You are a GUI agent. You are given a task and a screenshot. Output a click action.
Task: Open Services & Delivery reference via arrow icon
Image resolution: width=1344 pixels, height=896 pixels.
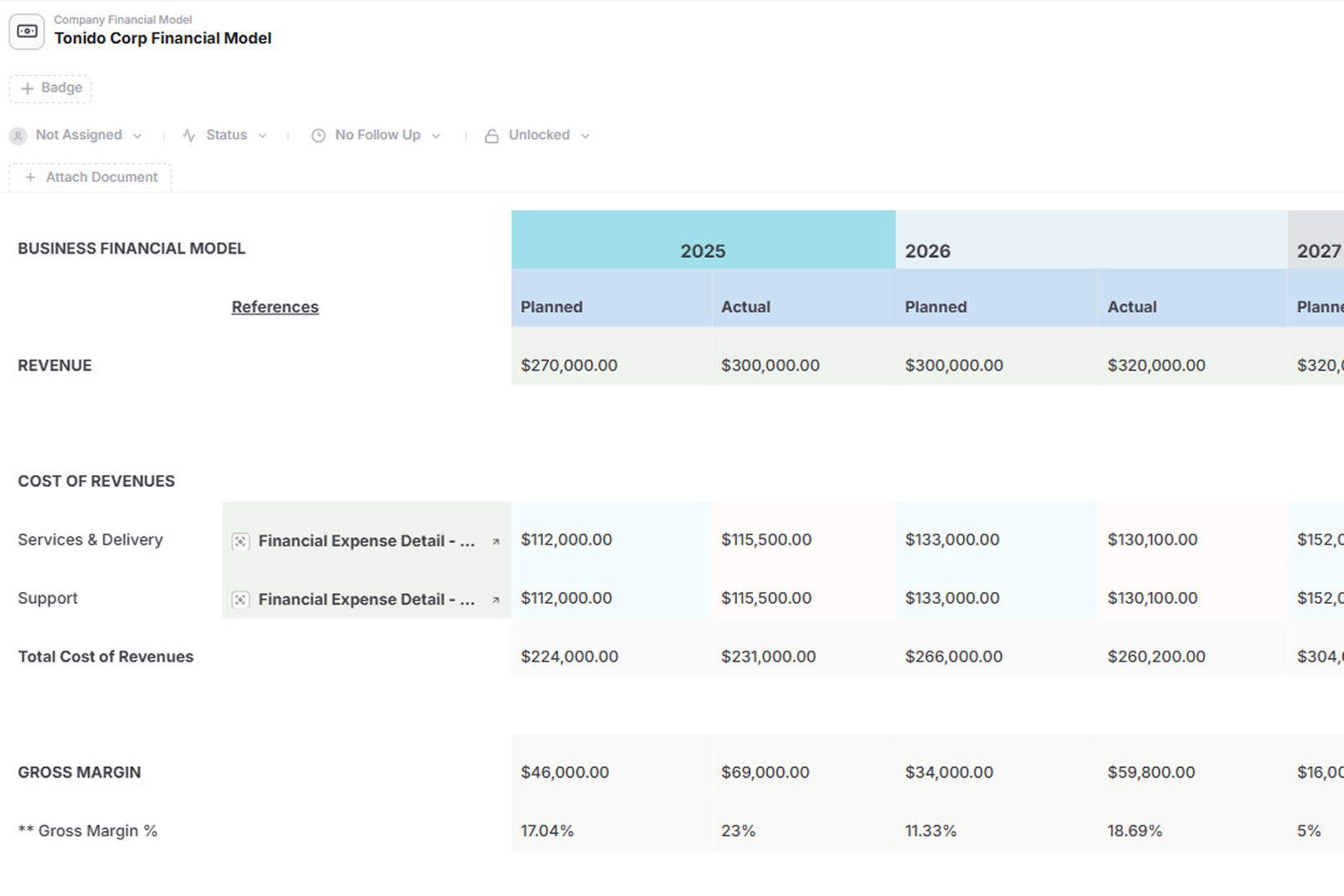[x=496, y=541]
